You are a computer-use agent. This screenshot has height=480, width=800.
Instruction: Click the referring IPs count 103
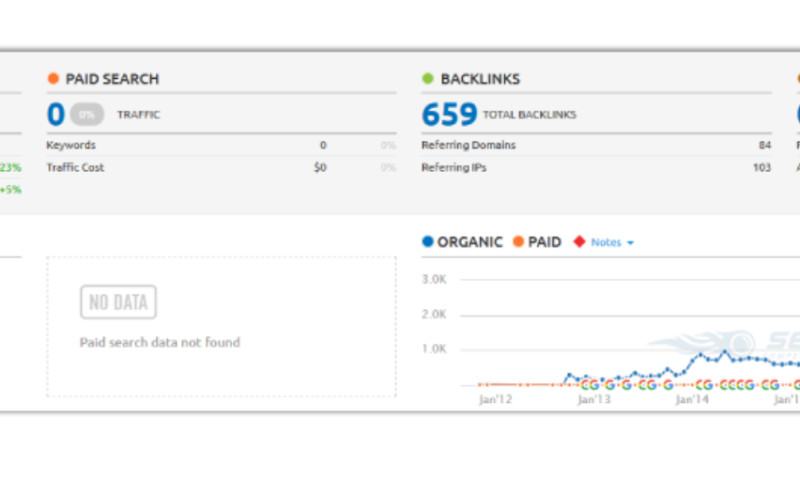(x=761, y=168)
